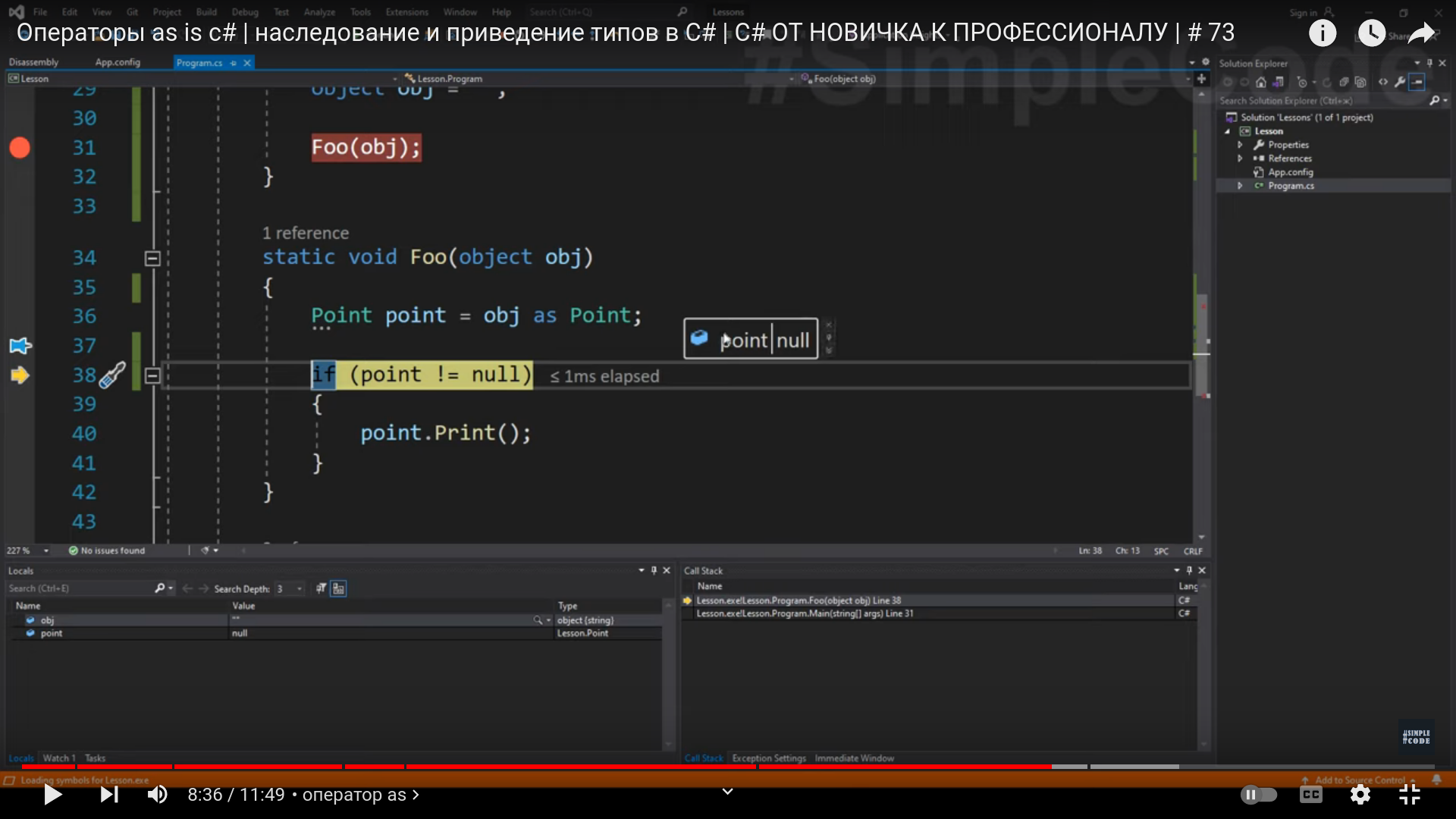Switch to the App.config tab
Viewport: 1456px width, 819px height.
[x=118, y=62]
